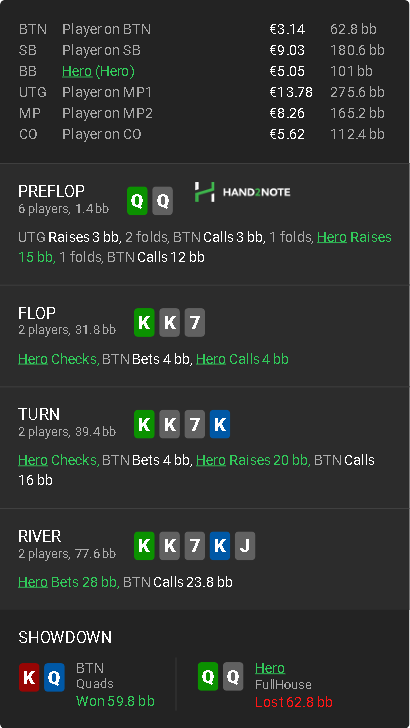Click the PREFLOP section heading
Screen dimensions: 410x728
coord(51,191)
